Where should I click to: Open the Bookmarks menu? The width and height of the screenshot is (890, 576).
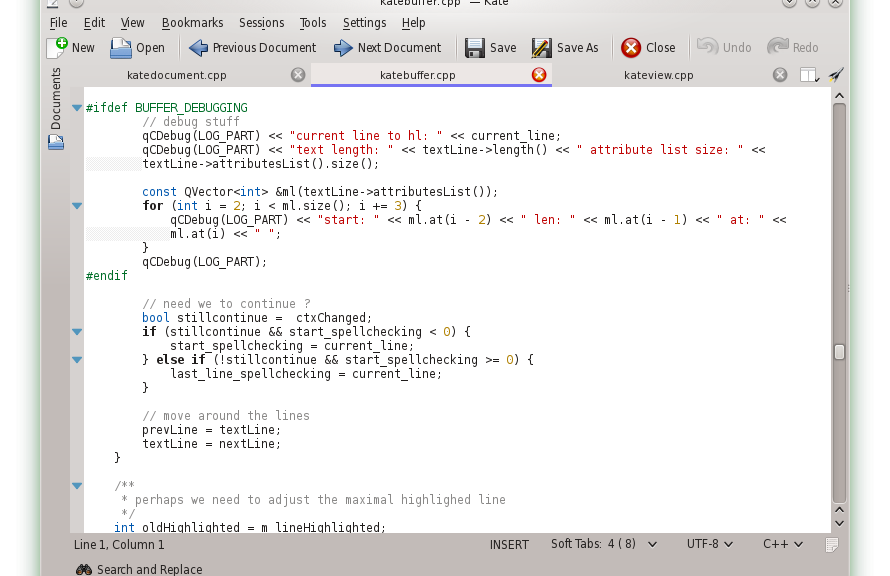point(191,22)
